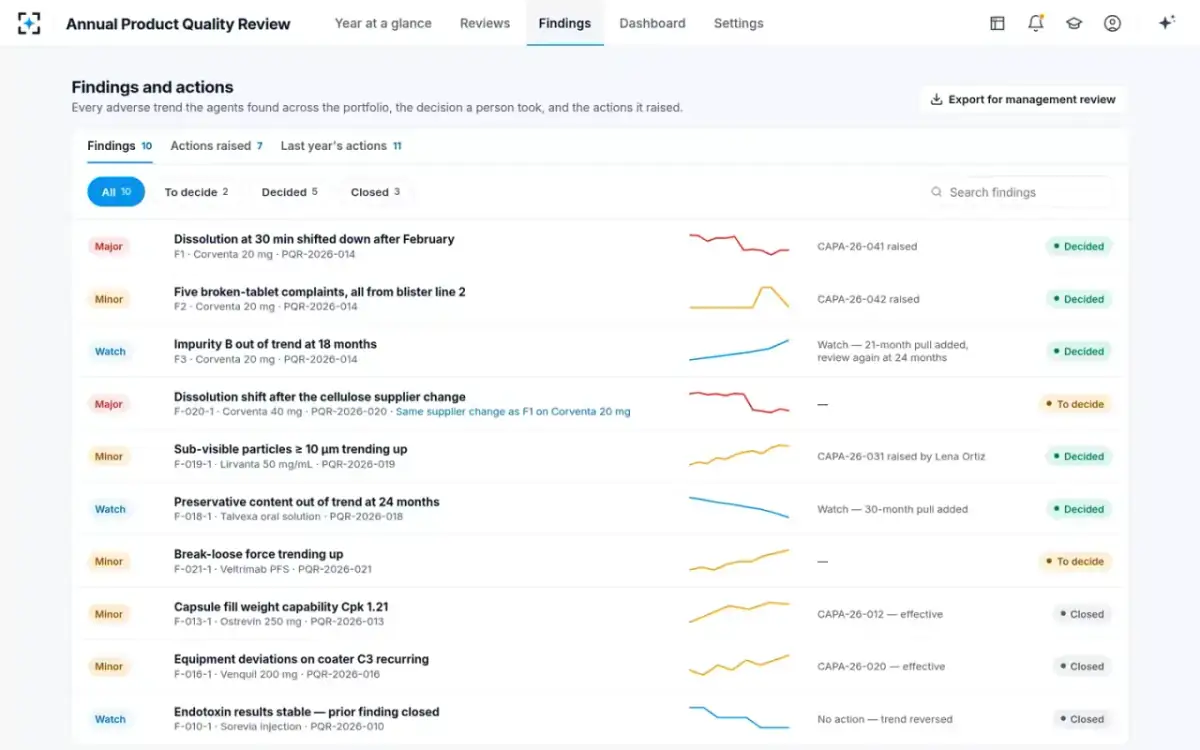Click Major badge on F-020-1 row

109,404
